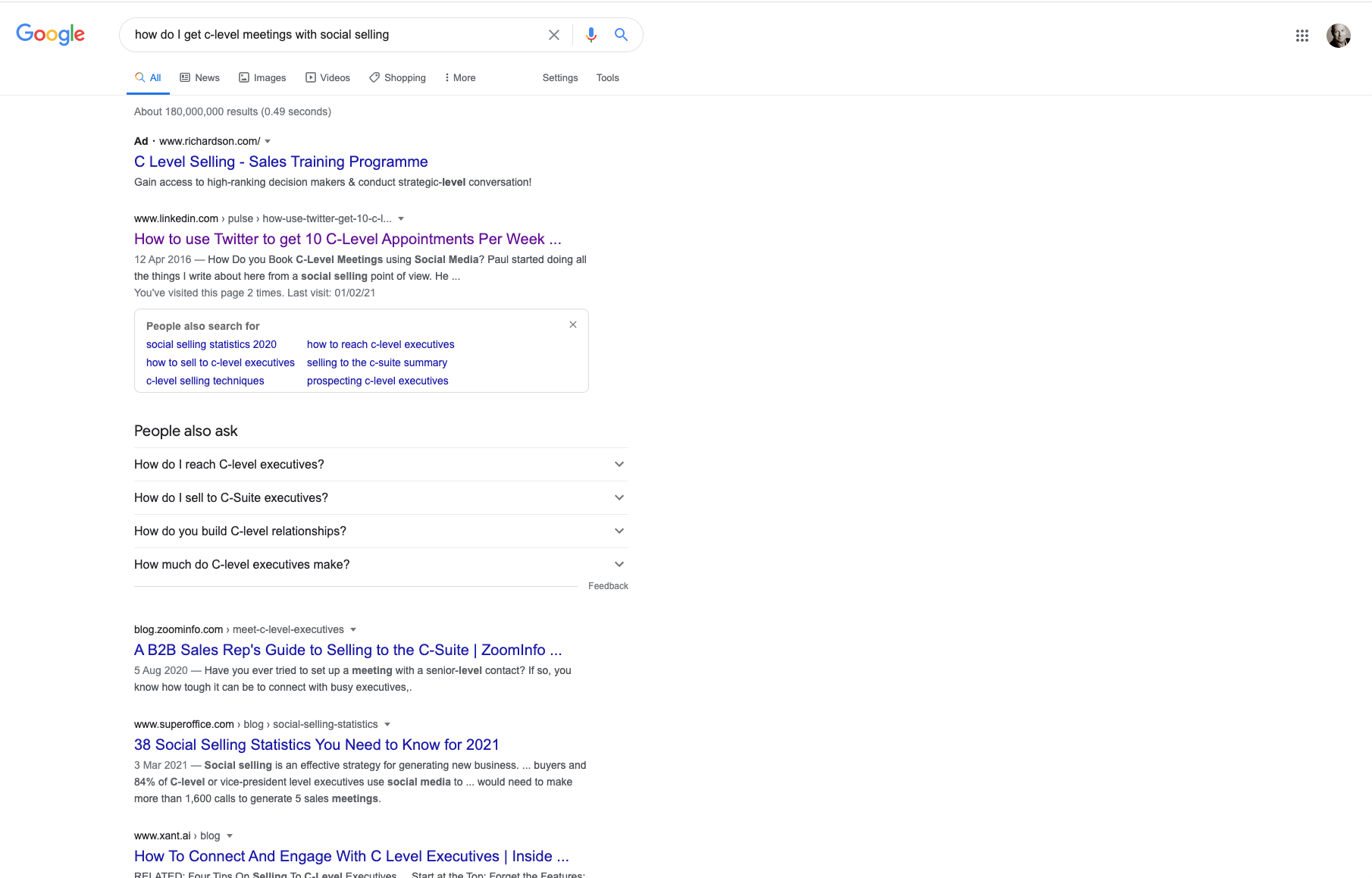Open the account profile avatar

[x=1339, y=36]
